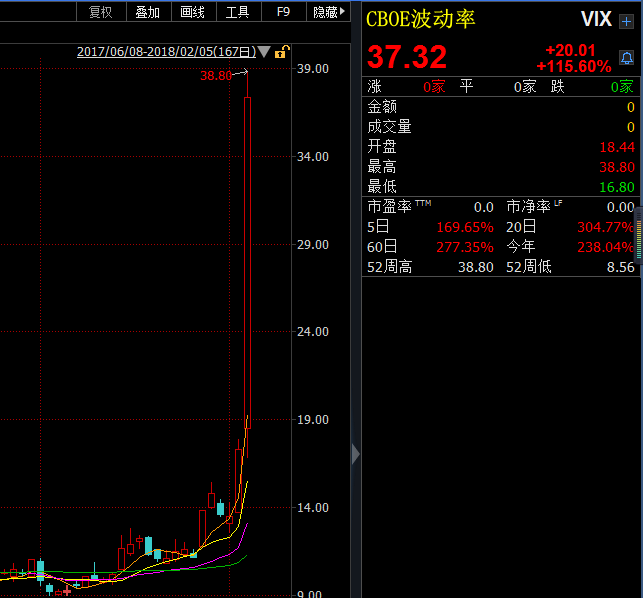Click the 38.80 high price marker
Image resolution: width=643 pixels, height=598 pixels.
point(215,75)
